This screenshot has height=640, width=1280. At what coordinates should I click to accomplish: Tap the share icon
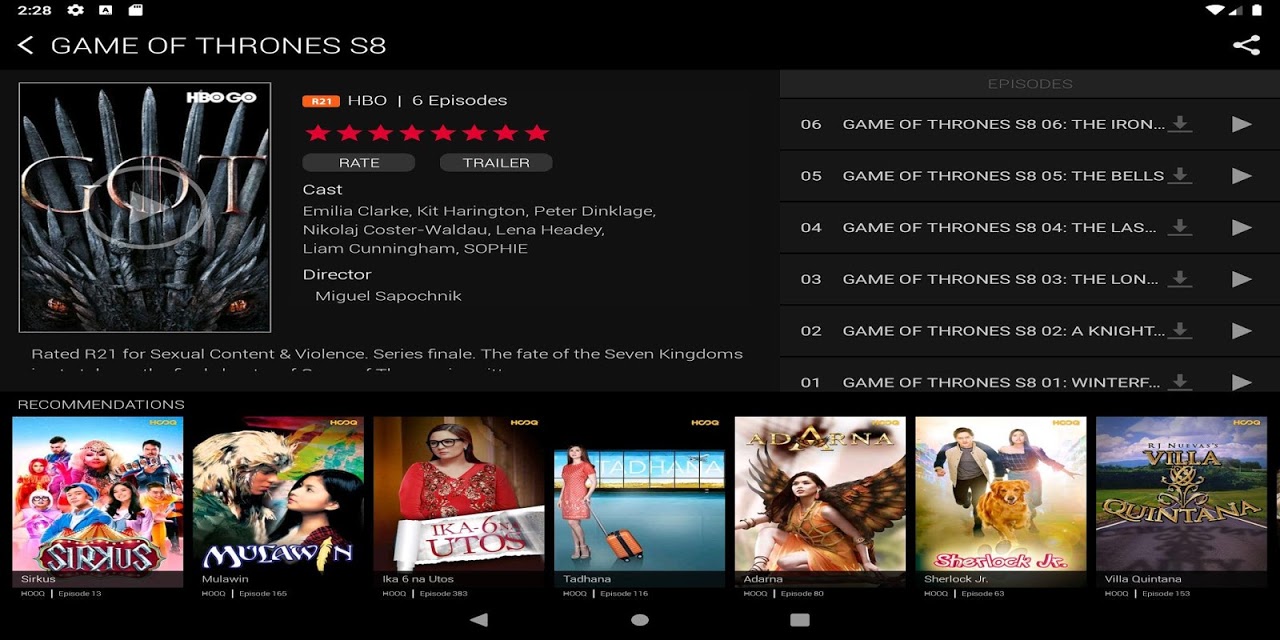coord(1246,45)
